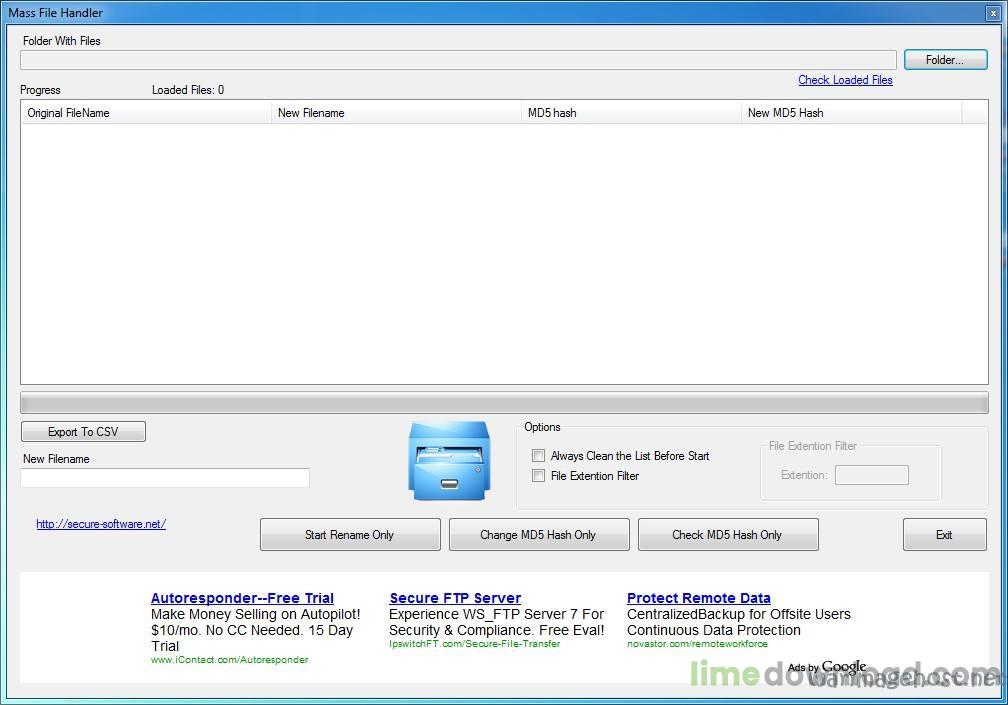The height and width of the screenshot is (705, 1008).
Task: Click the New MD5 Hash column header
Action: pyautogui.click(x=850, y=113)
